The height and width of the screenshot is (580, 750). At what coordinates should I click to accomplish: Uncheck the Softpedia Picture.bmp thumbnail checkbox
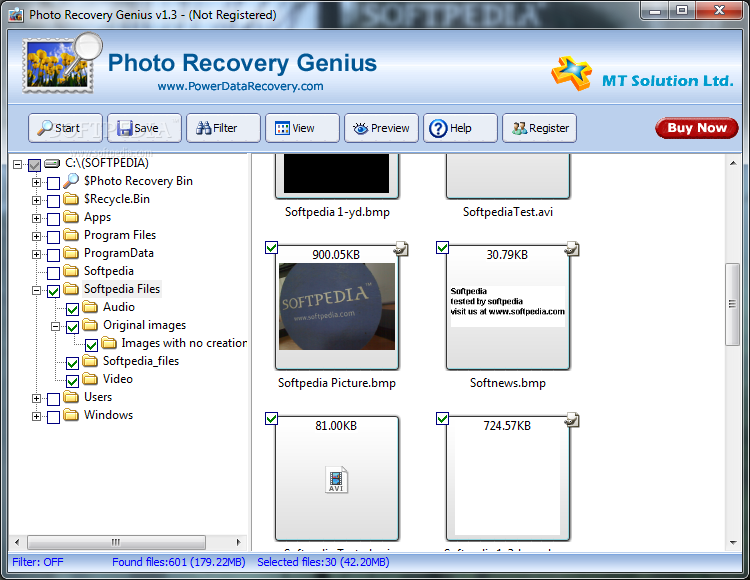pos(271,248)
